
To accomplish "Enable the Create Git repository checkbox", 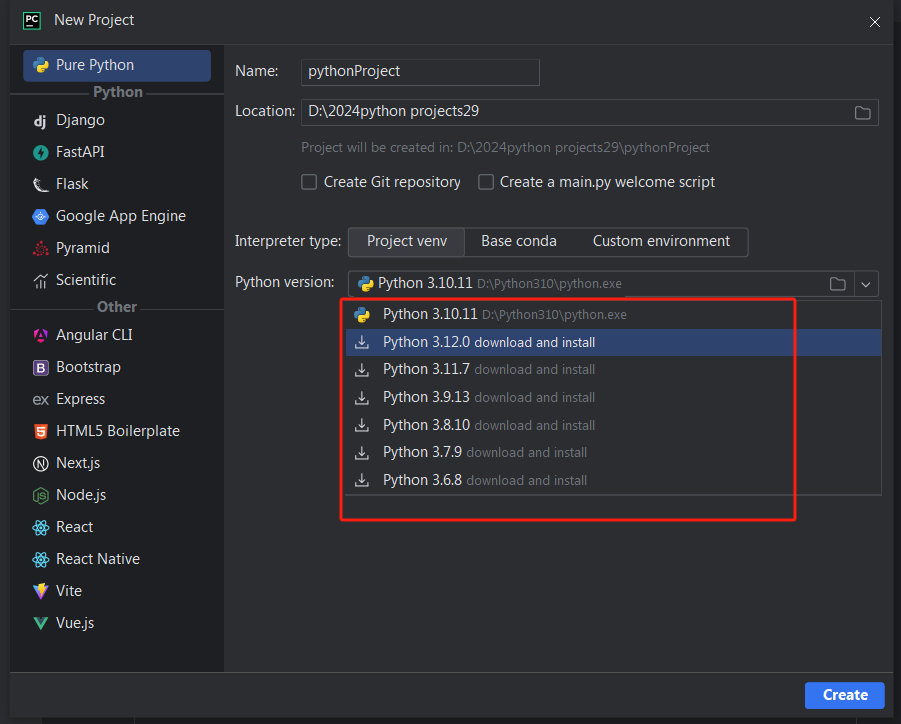I will click(x=310, y=182).
